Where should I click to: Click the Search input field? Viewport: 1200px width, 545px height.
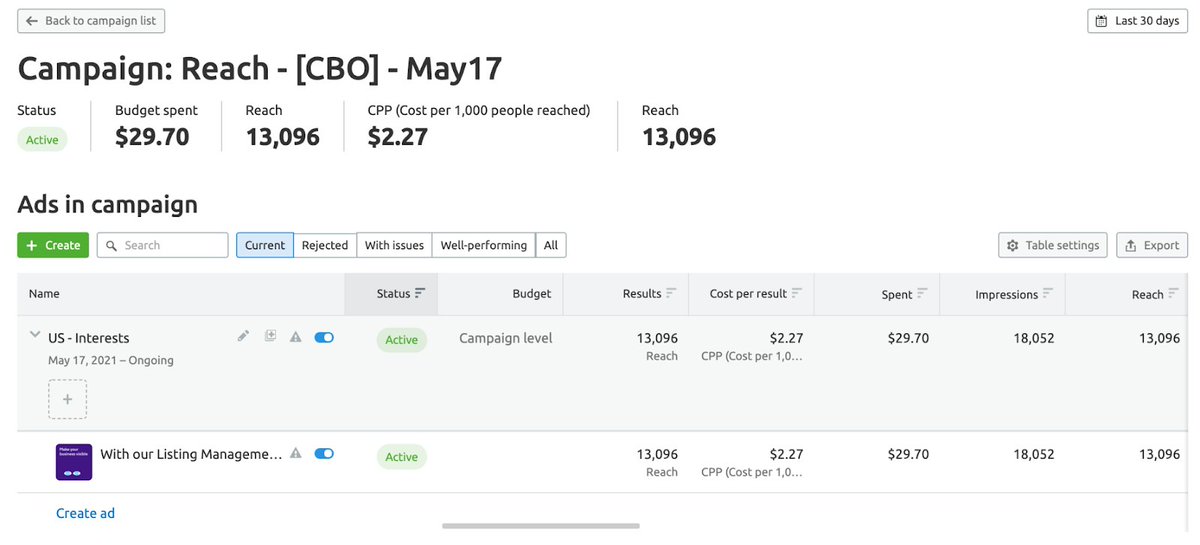[162, 245]
